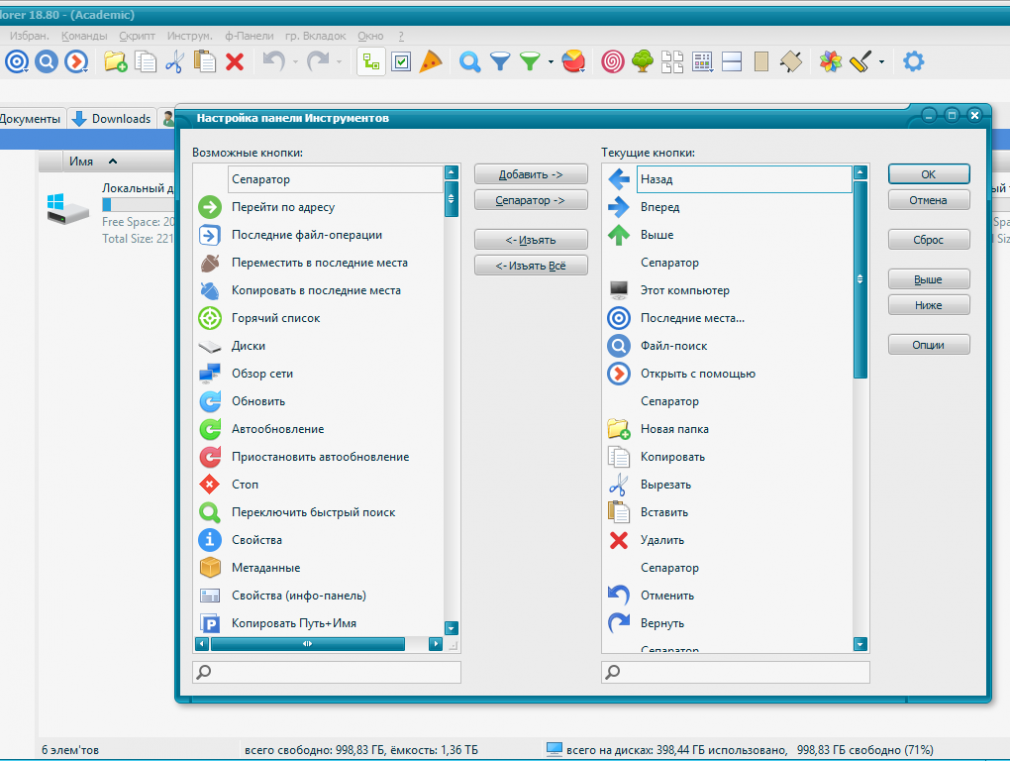
Task: Click the Опции button
Action: click(x=928, y=345)
